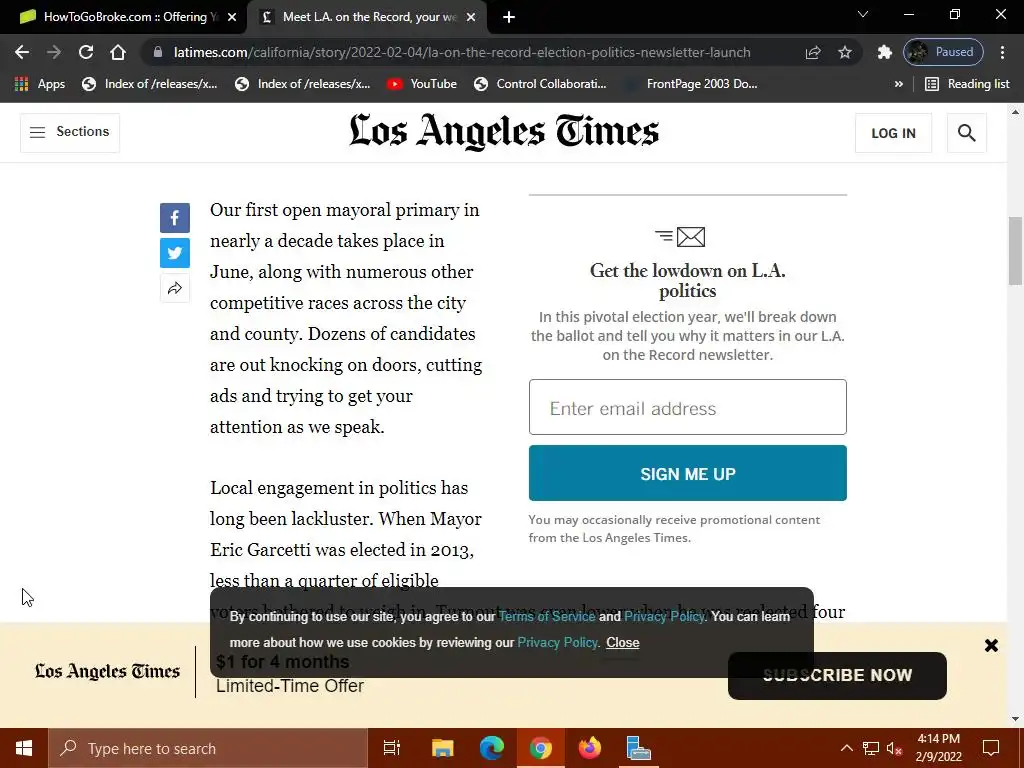Open File Explorer from the taskbar
The width and height of the screenshot is (1024, 768).
pyautogui.click(x=442, y=748)
